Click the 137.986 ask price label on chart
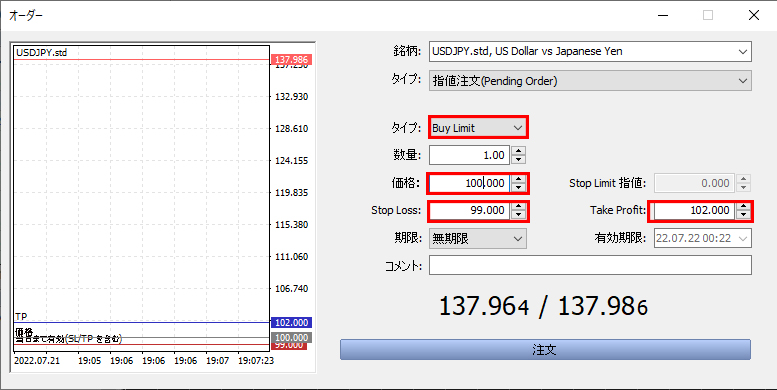This screenshot has height=390, width=777. [291, 60]
